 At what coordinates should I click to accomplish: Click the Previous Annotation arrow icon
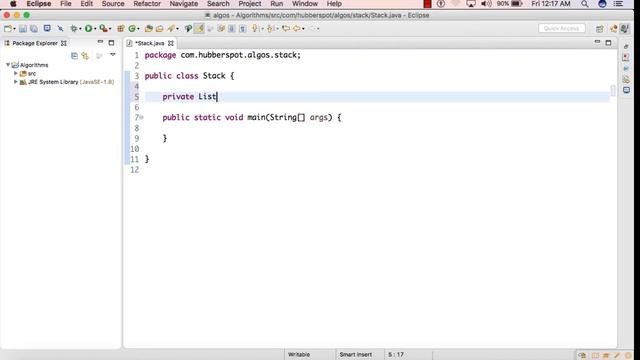270,29
